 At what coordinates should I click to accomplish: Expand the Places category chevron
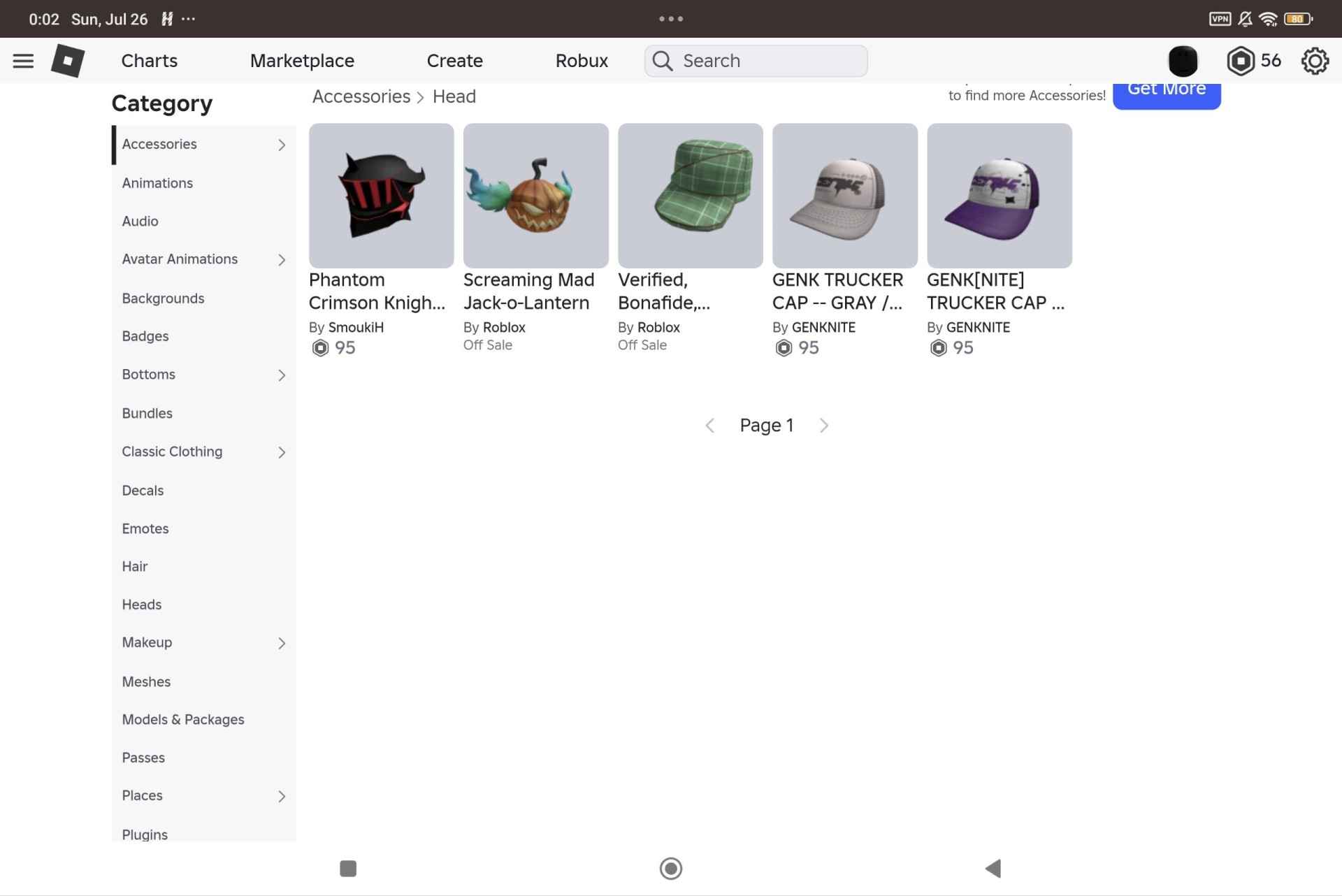click(282, 796)
